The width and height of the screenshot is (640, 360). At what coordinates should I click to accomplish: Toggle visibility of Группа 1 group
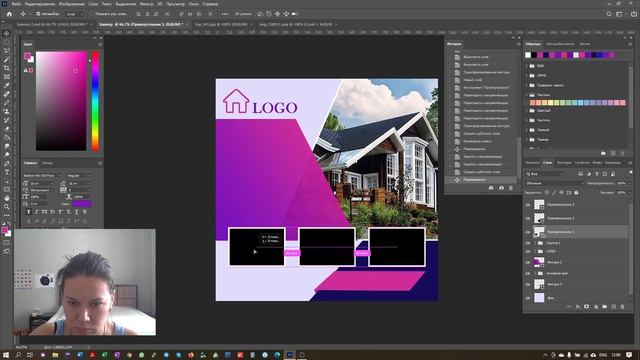pos(528,243)
